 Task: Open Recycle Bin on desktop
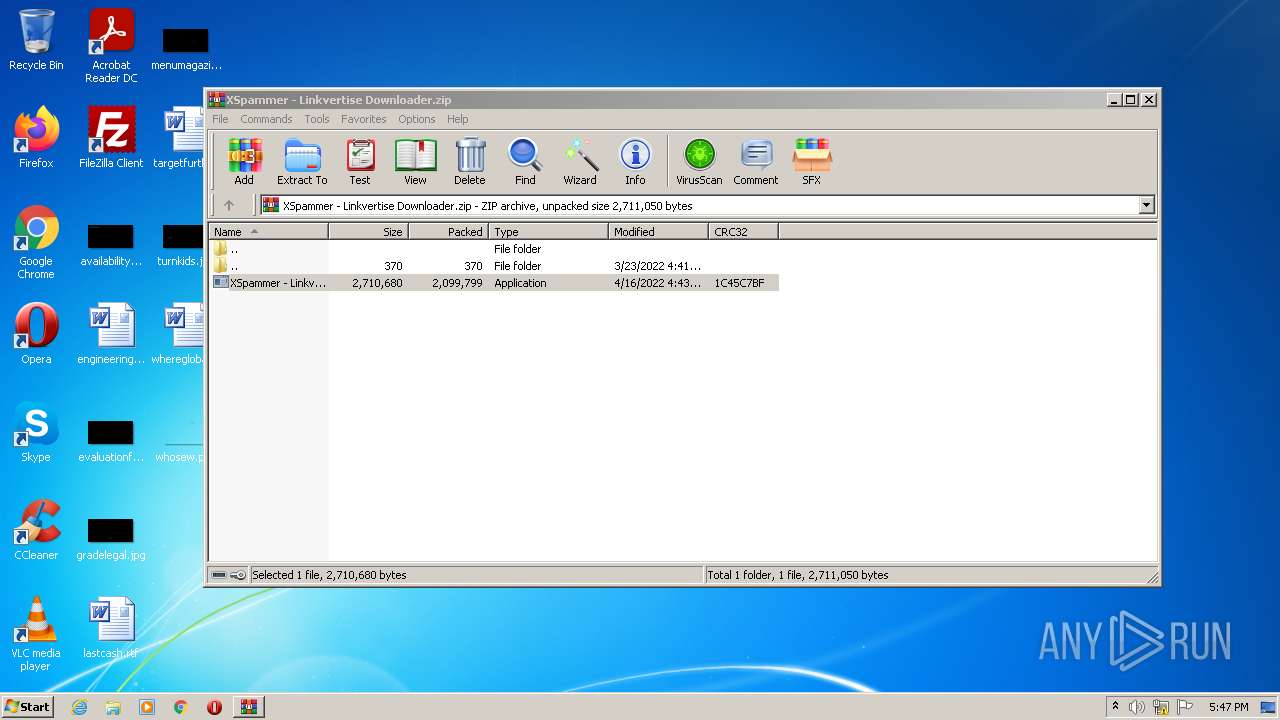(x=36, y=40)
